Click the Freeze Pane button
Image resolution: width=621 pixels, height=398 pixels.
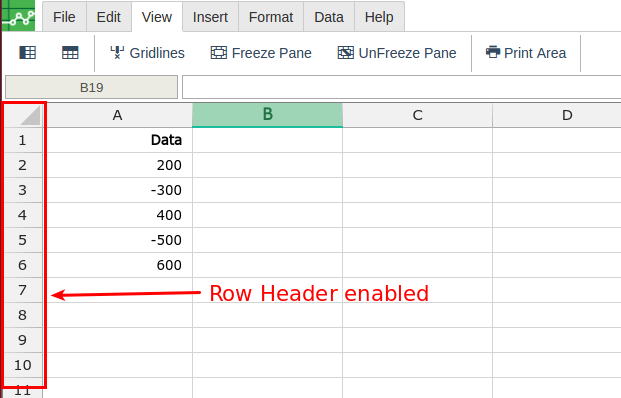pos(261,53)
